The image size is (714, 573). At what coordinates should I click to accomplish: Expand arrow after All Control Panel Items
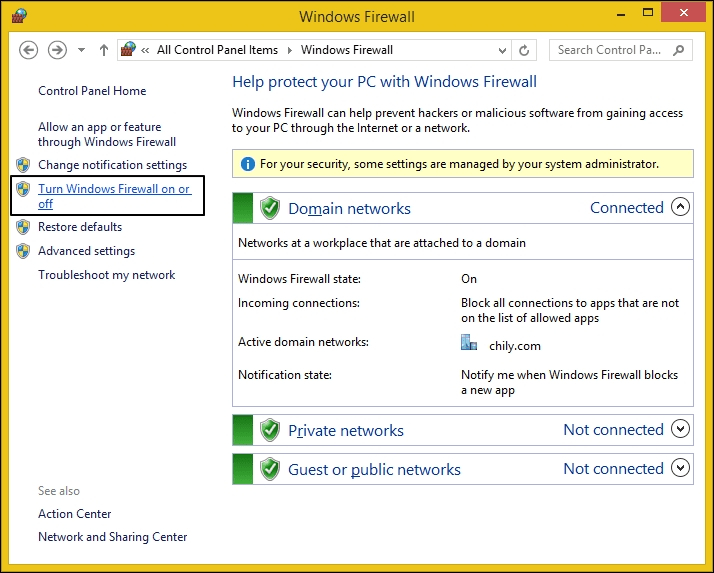(290, 50)
